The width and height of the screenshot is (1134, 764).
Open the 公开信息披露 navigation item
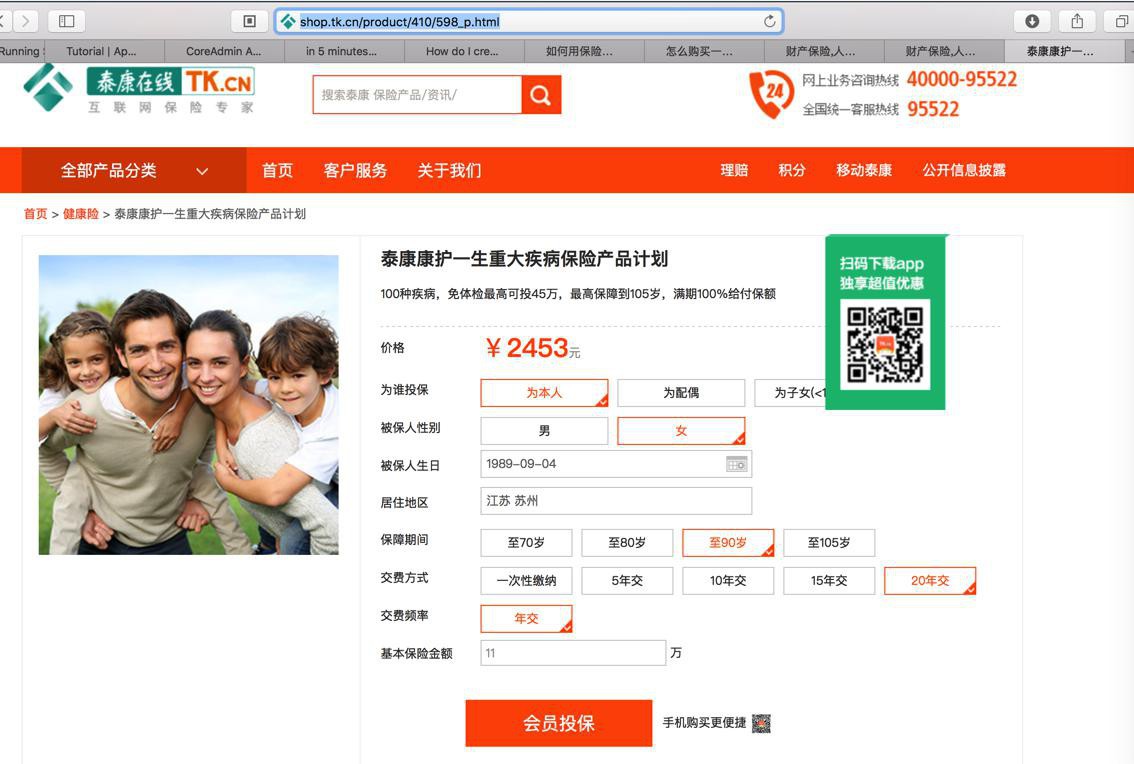(x=963, y=170)
